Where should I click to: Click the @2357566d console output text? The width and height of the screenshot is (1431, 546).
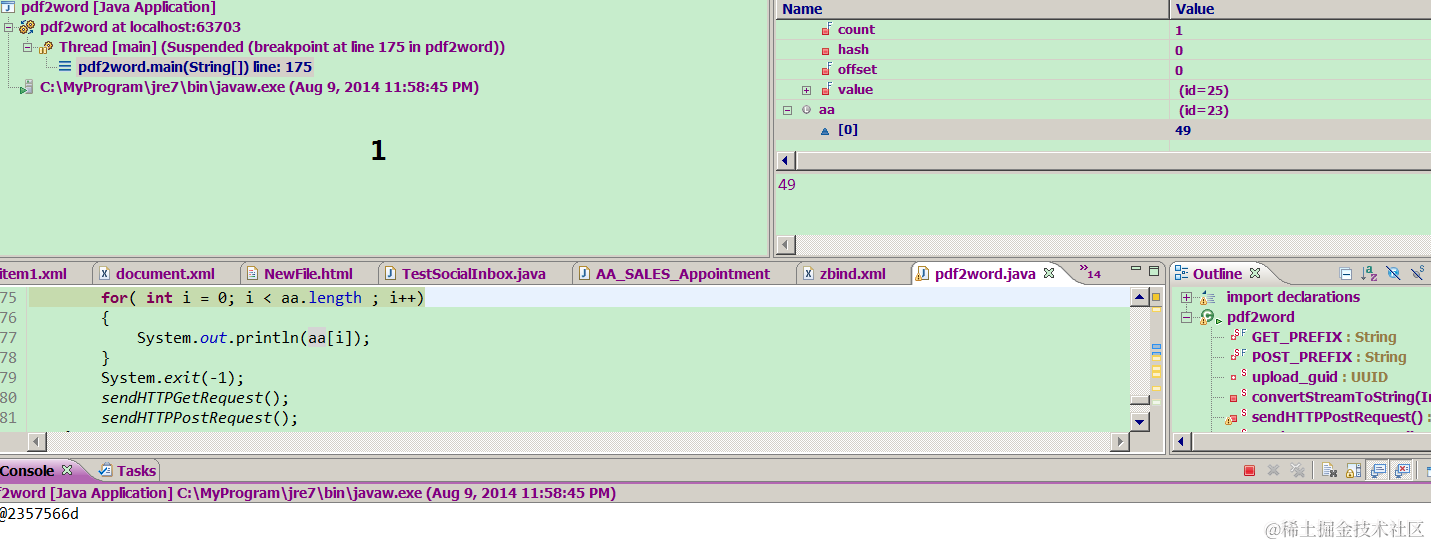[39, 514]
